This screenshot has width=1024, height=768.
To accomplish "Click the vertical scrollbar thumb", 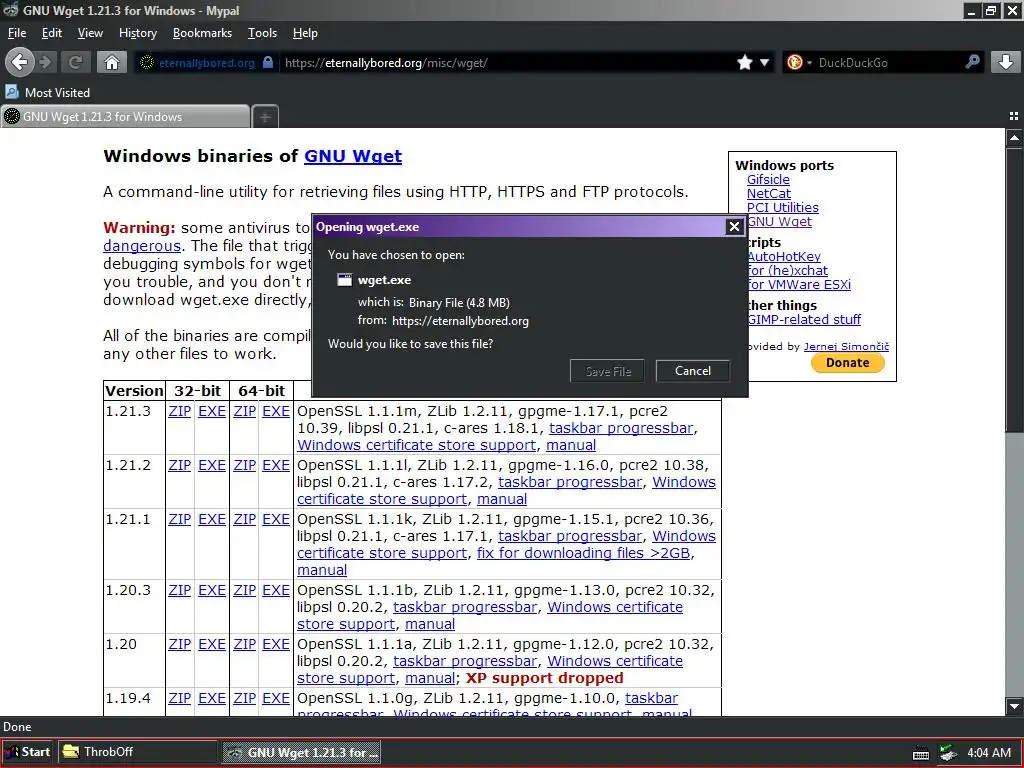I will point(1014,291).
